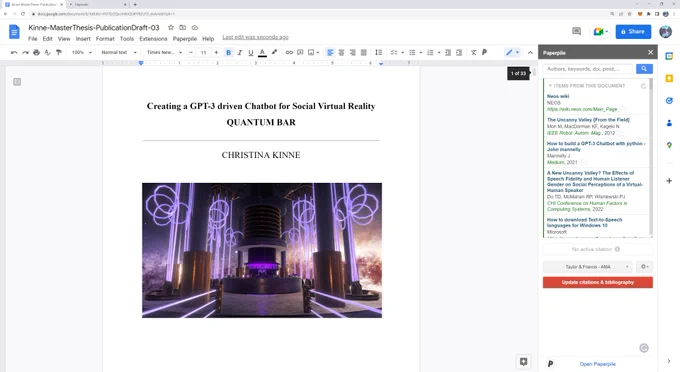Click the Paperpile P toolbar icon
This screenshot has height=372, width=680.
tap(484, 52)
